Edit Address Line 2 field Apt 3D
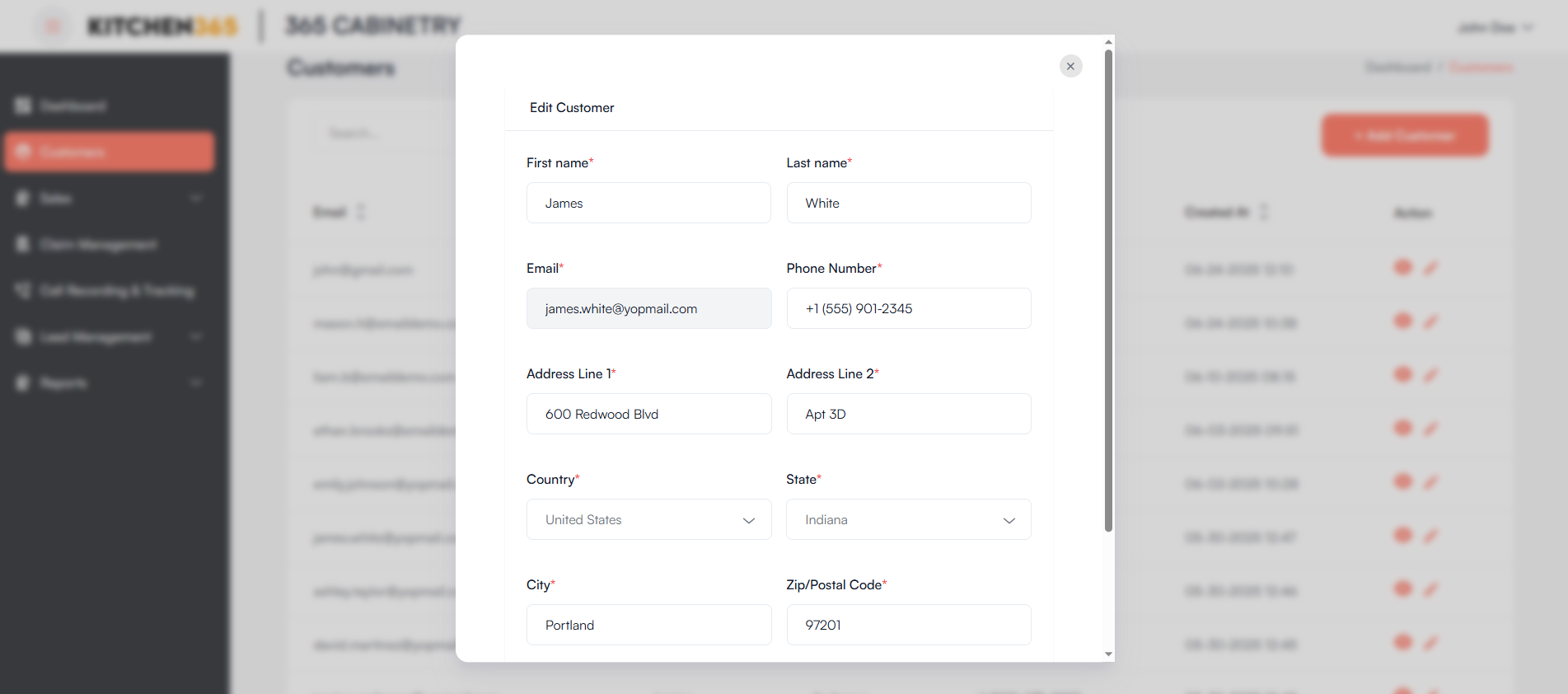This screenshot has height=694, width=1568. 909,414
